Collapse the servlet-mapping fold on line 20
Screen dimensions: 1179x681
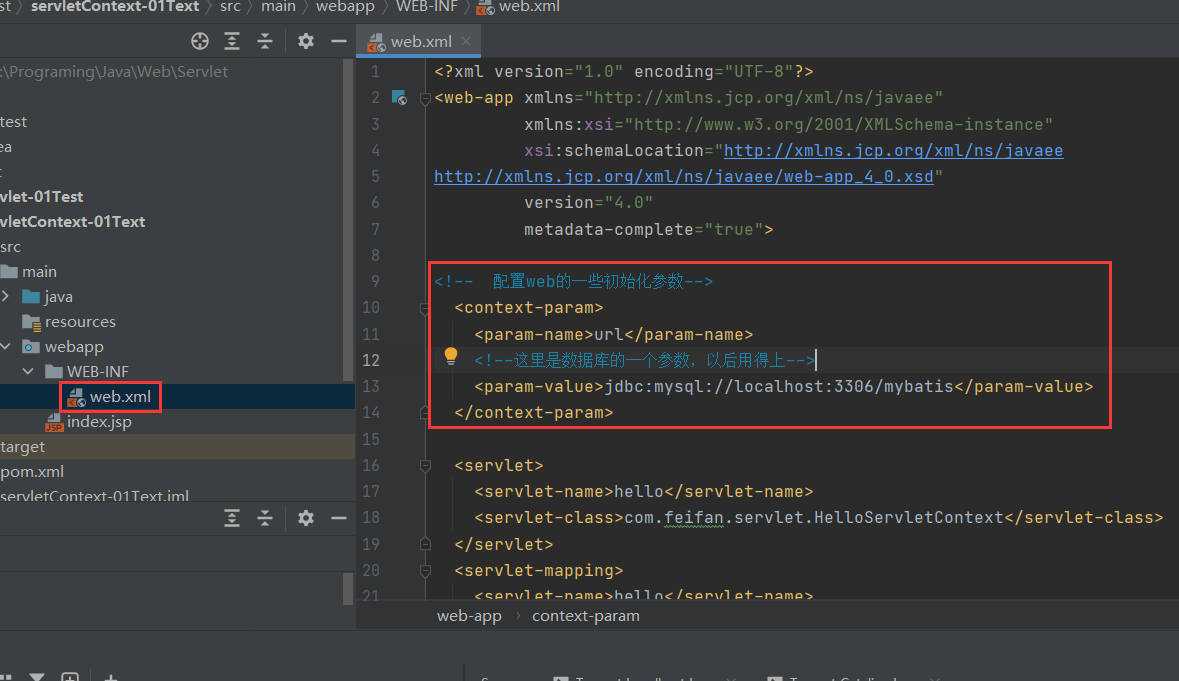425,571
